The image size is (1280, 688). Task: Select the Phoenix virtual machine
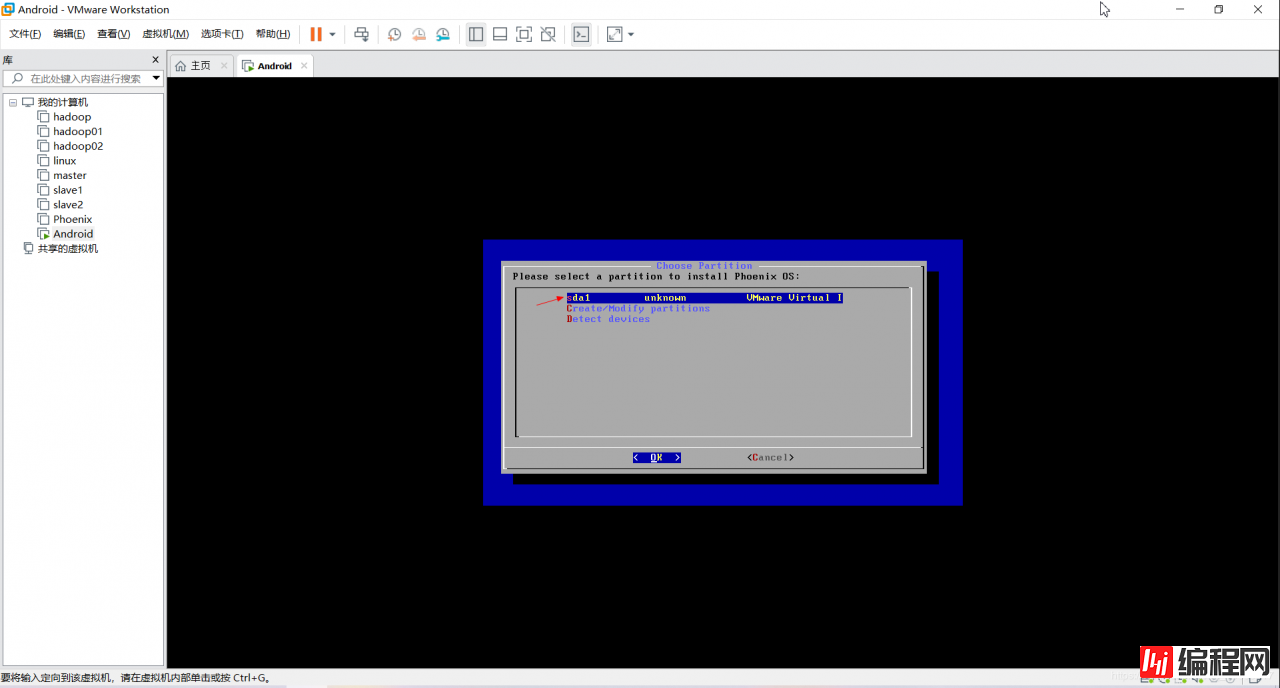72,219
